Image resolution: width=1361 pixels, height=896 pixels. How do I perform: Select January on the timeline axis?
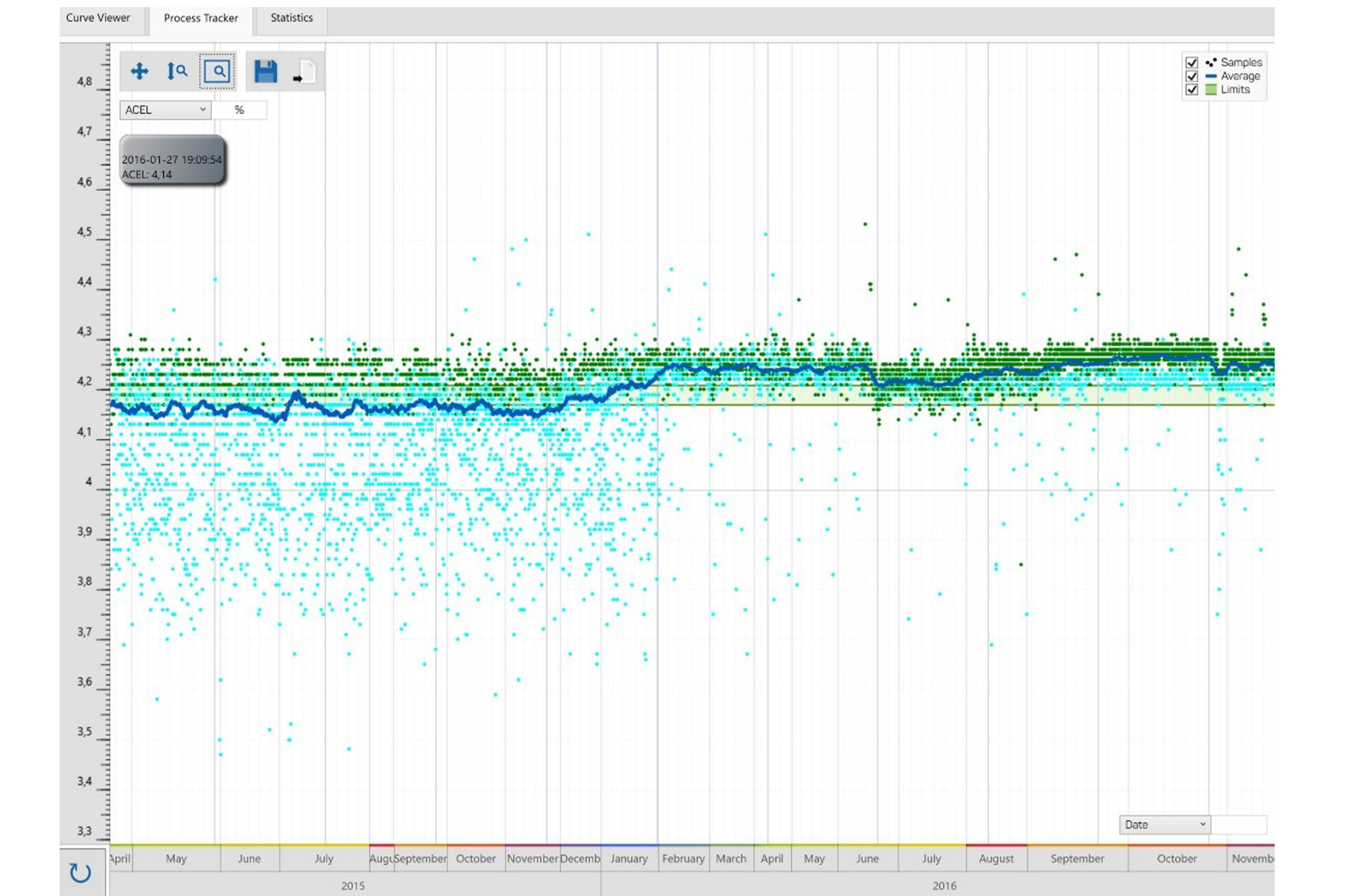[x=629, y=858]
